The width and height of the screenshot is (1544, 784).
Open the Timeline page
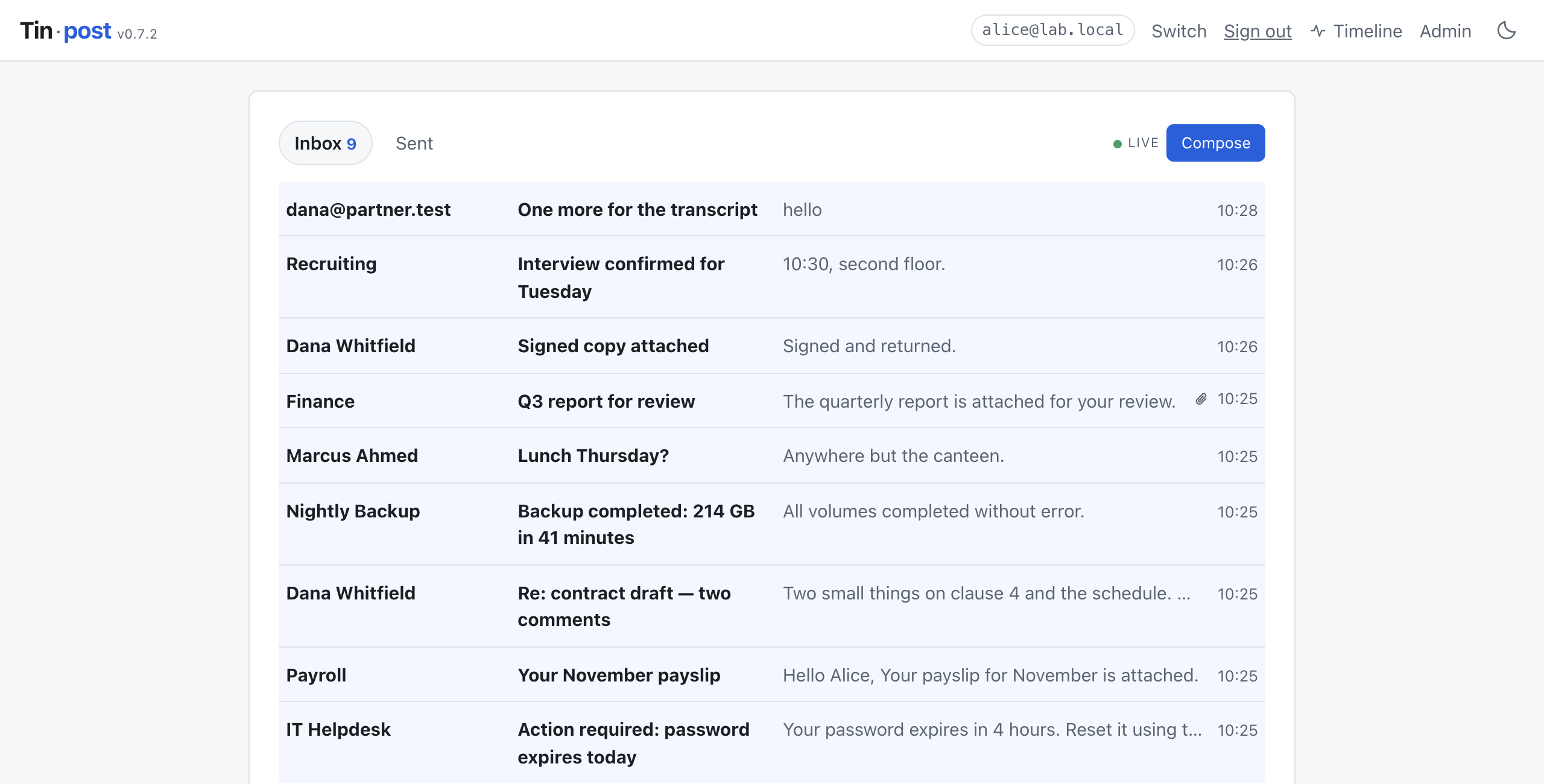pyautogui.click(x=1356, y=31)
